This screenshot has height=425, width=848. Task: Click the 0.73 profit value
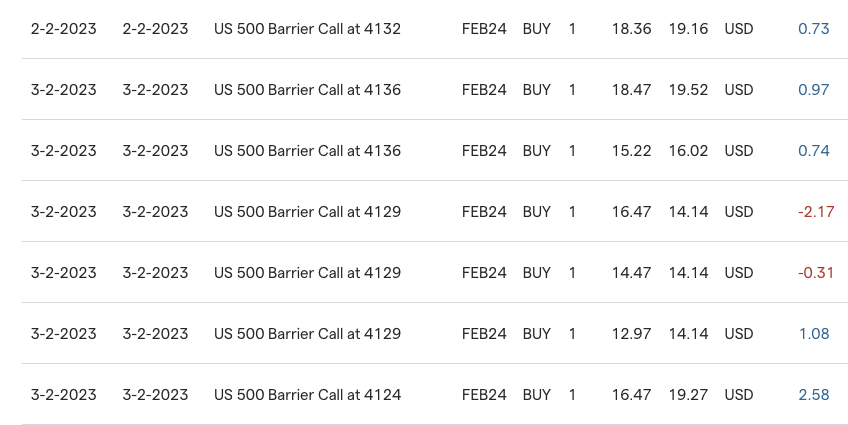point(813,29)
